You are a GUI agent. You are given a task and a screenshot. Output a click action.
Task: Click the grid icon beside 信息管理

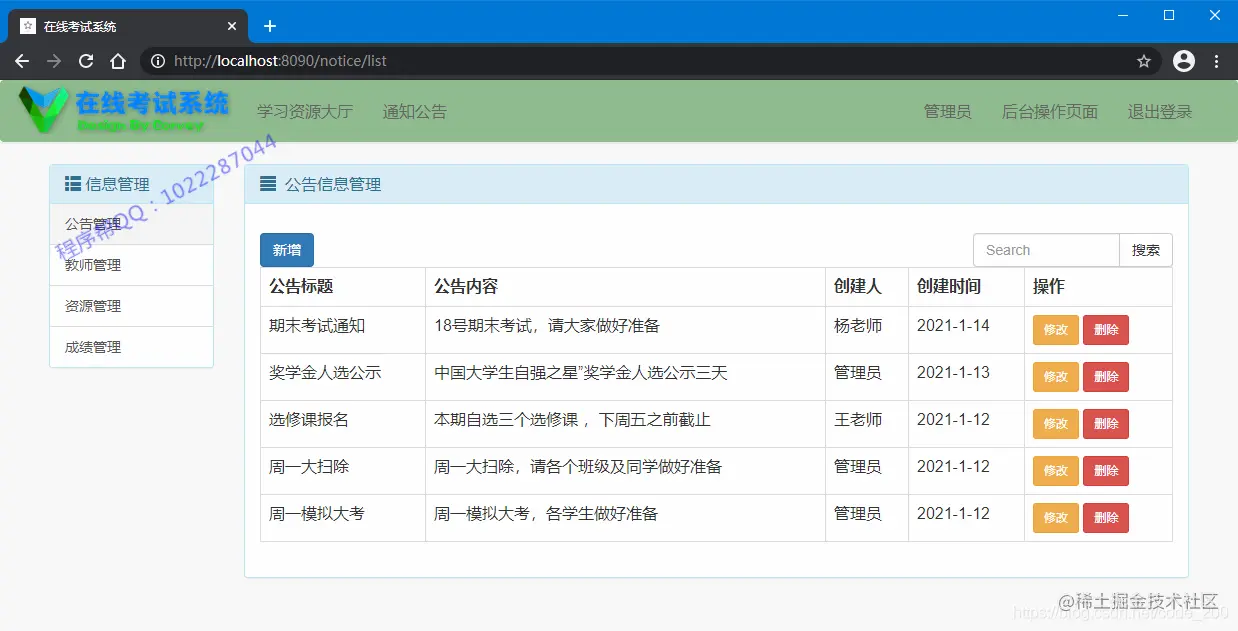pos(70,183)
